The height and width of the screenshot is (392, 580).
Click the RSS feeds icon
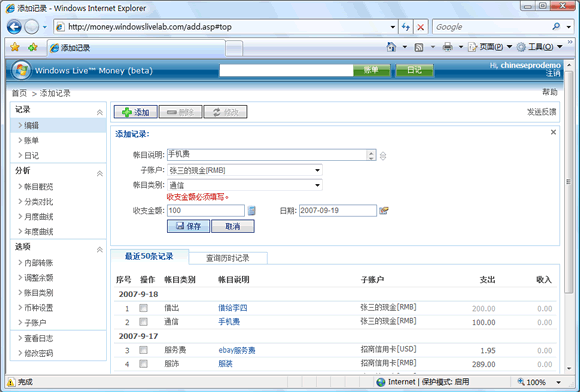click(419, 47)
